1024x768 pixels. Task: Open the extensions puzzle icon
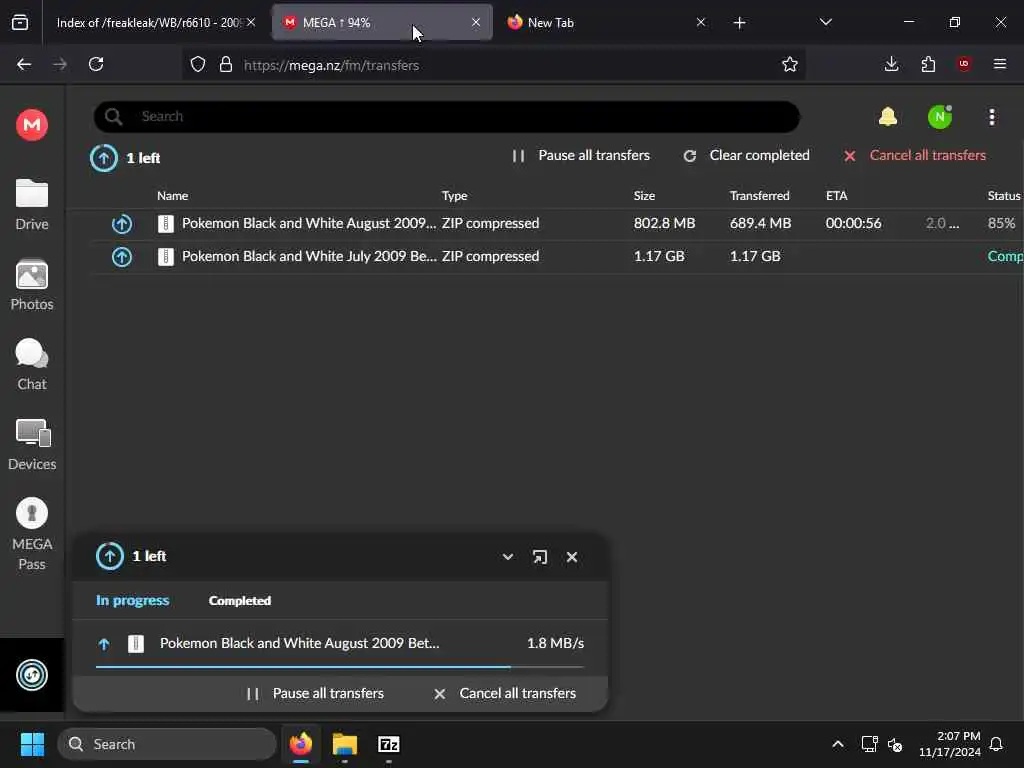[928, 64]
